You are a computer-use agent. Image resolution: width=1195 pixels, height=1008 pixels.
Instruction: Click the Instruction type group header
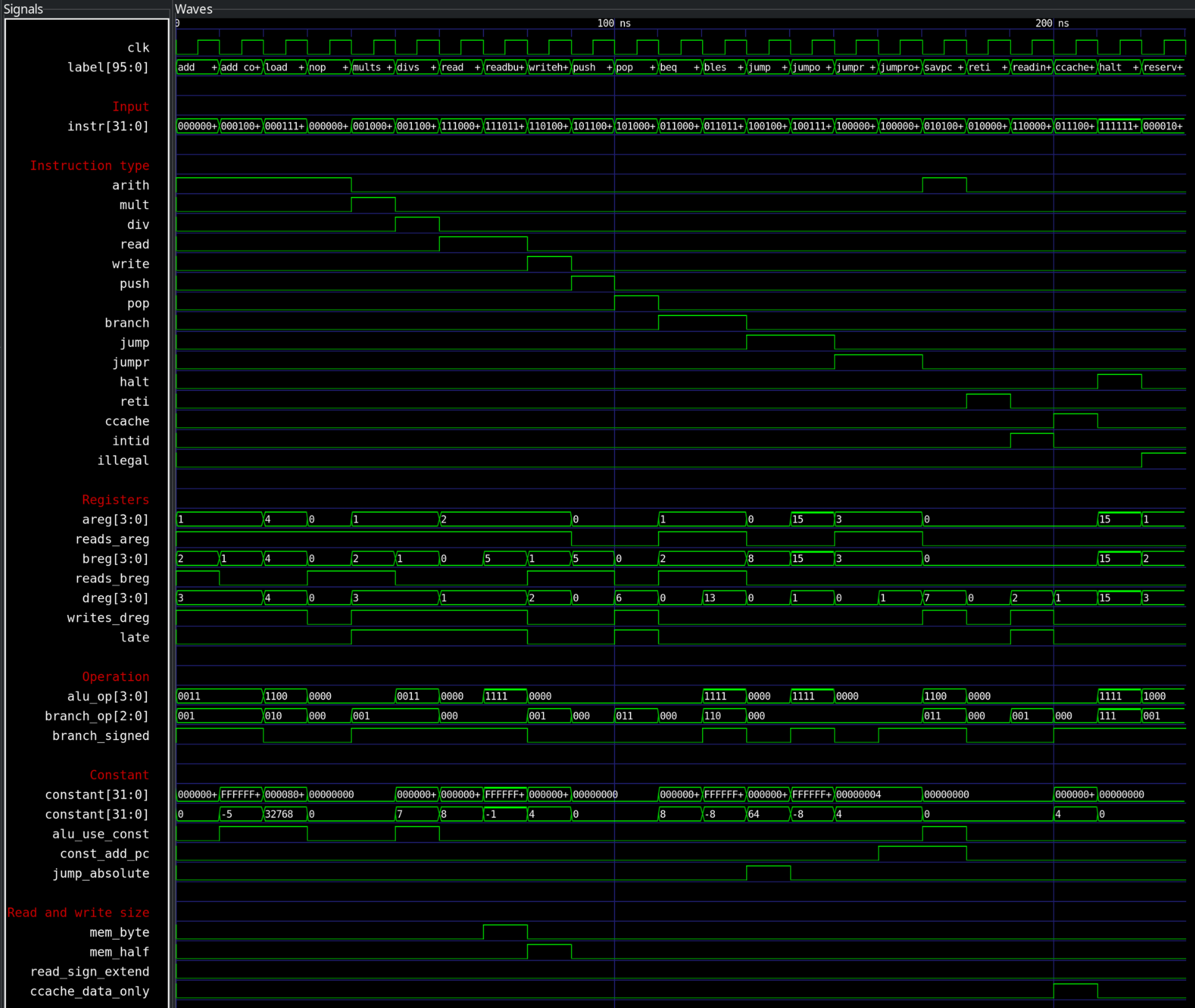(90, 166)
